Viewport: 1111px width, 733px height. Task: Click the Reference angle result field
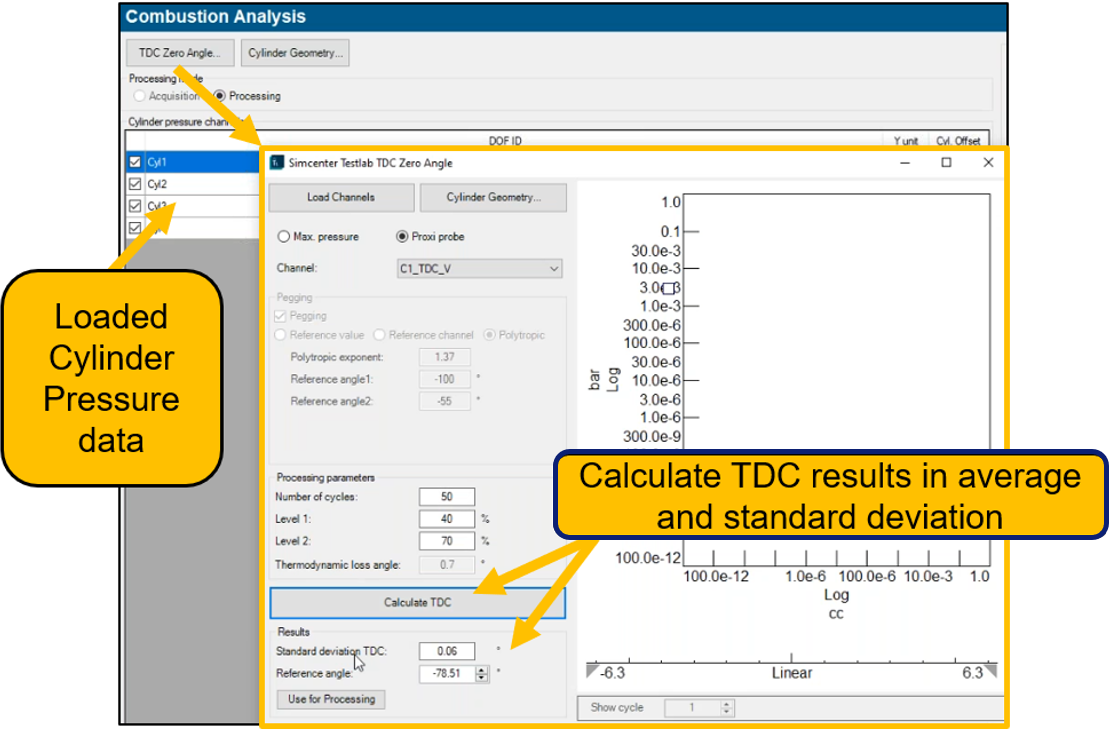447,674
